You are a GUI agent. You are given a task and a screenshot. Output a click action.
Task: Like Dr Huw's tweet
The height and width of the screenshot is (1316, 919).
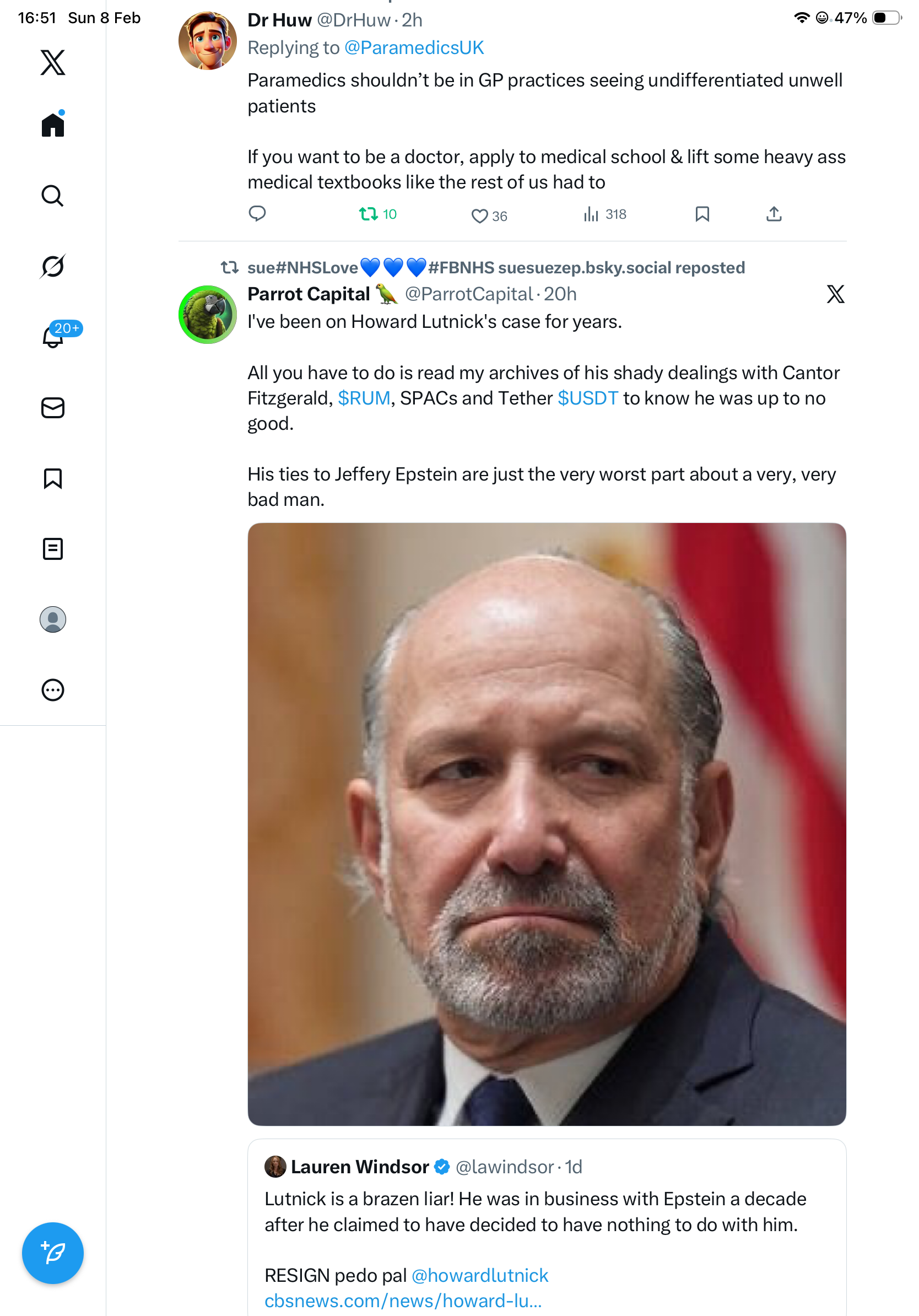click(x=479, y=215)
